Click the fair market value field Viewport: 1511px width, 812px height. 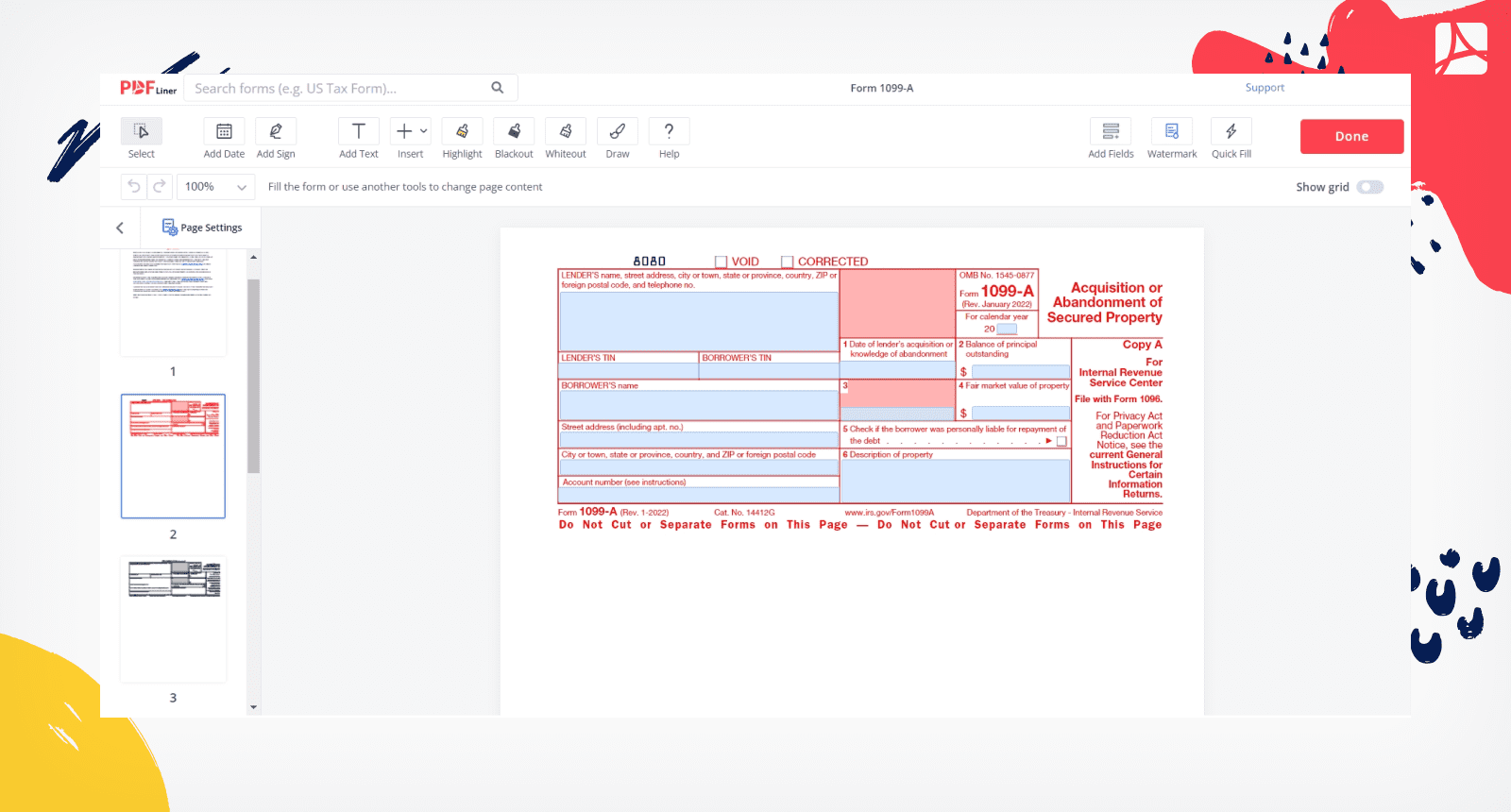[1021, 414]
